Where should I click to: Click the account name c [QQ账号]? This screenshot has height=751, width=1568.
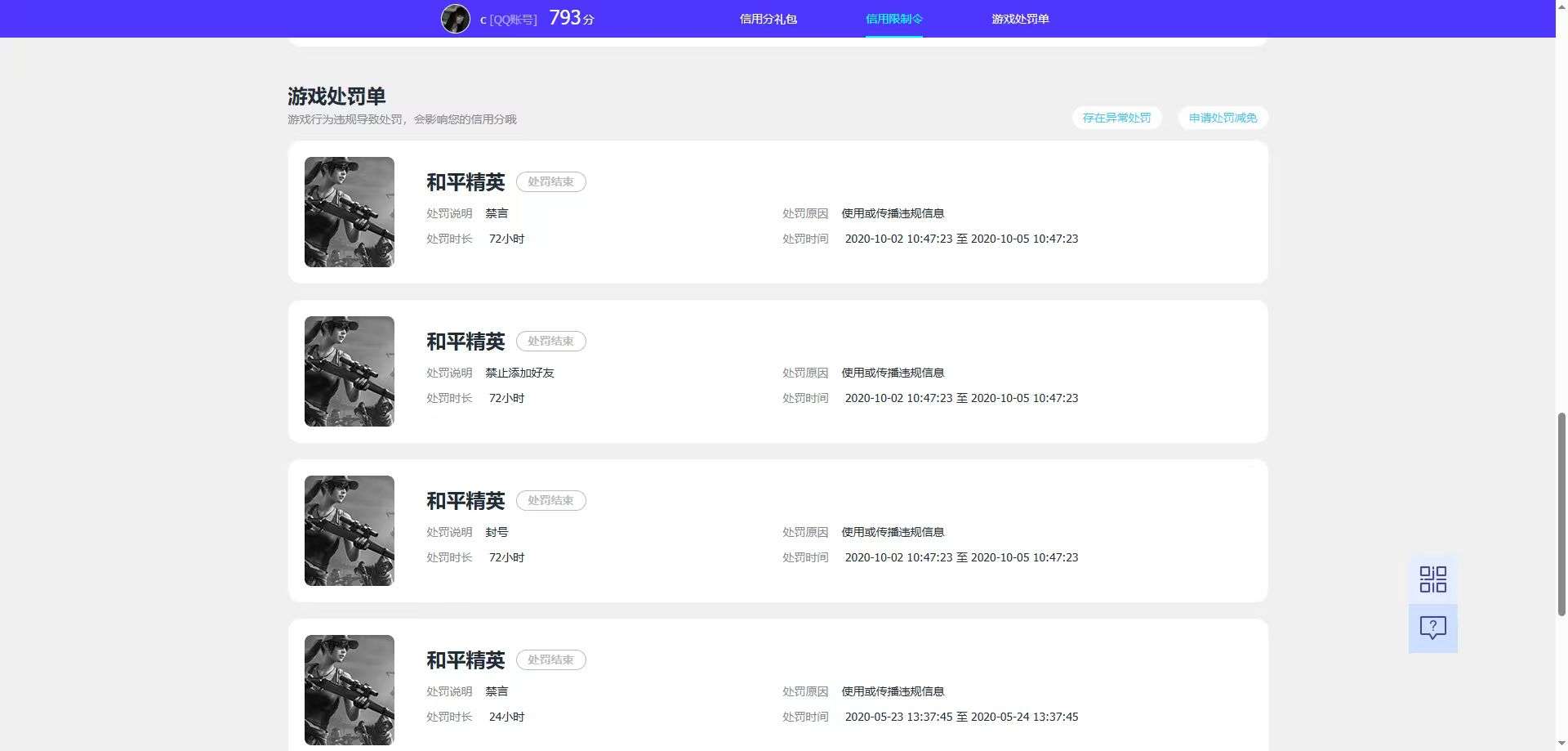[x=508, y=20]
